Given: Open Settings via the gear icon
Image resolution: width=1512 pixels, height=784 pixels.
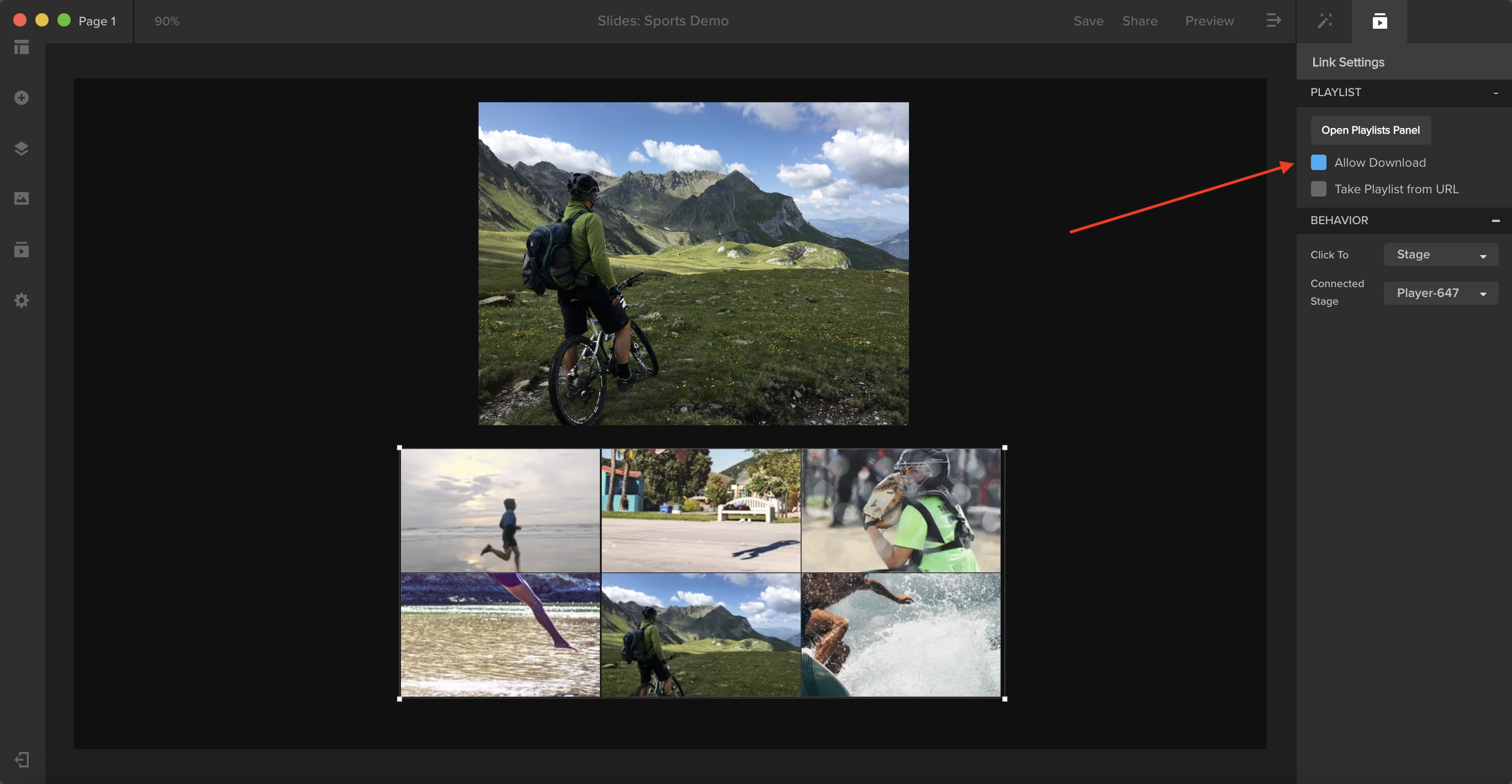Looking at the screenshot, I should tap(21, 300).
